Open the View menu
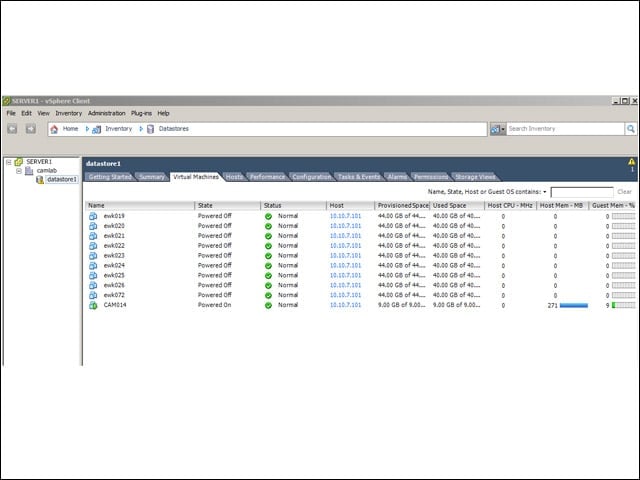 [43, 113]
